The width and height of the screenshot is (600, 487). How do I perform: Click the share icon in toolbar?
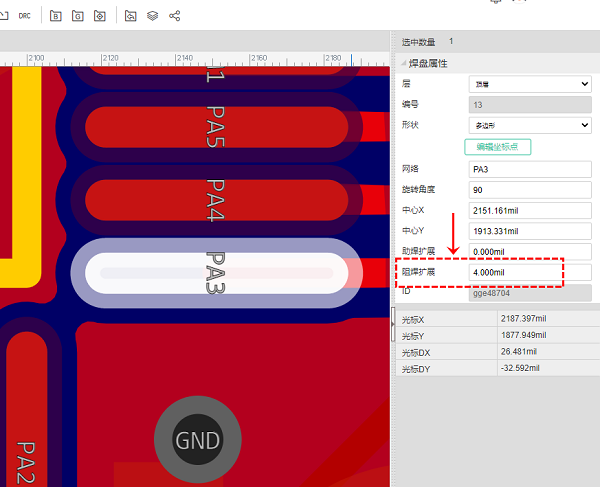coord(176,16)
